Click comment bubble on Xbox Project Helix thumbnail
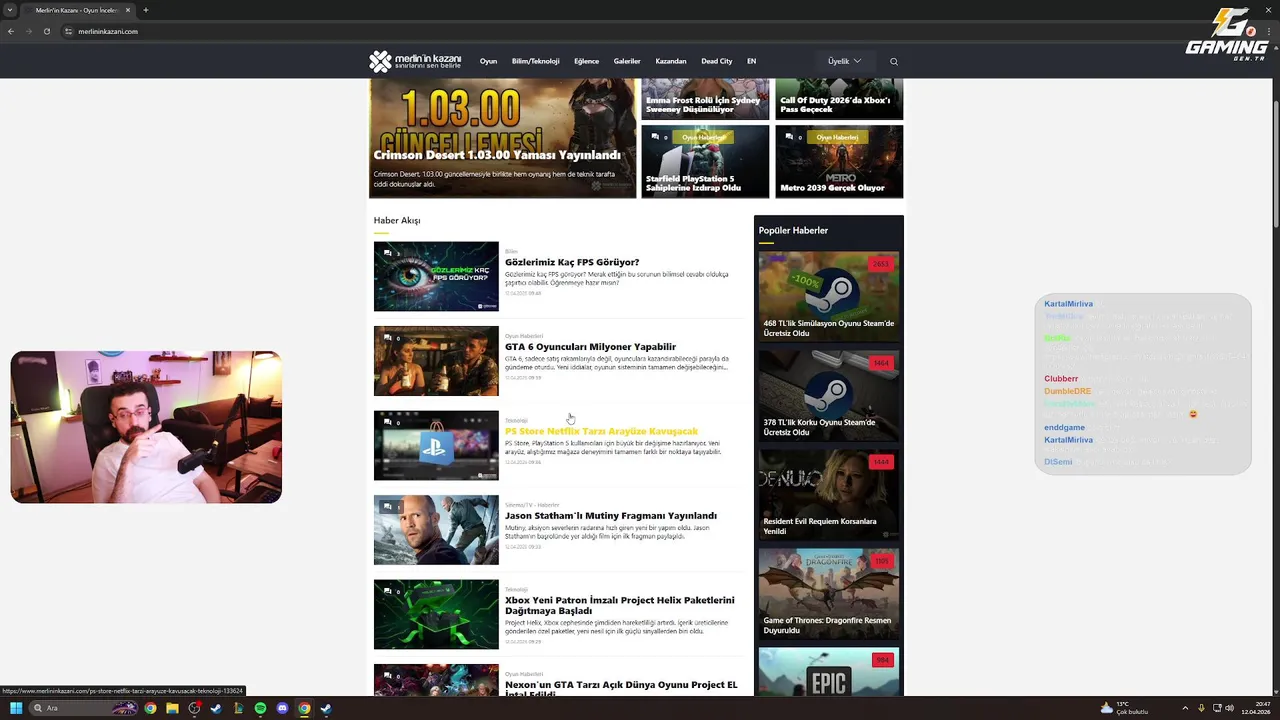Screen dimensions: 1280x720 pos(388,591)
